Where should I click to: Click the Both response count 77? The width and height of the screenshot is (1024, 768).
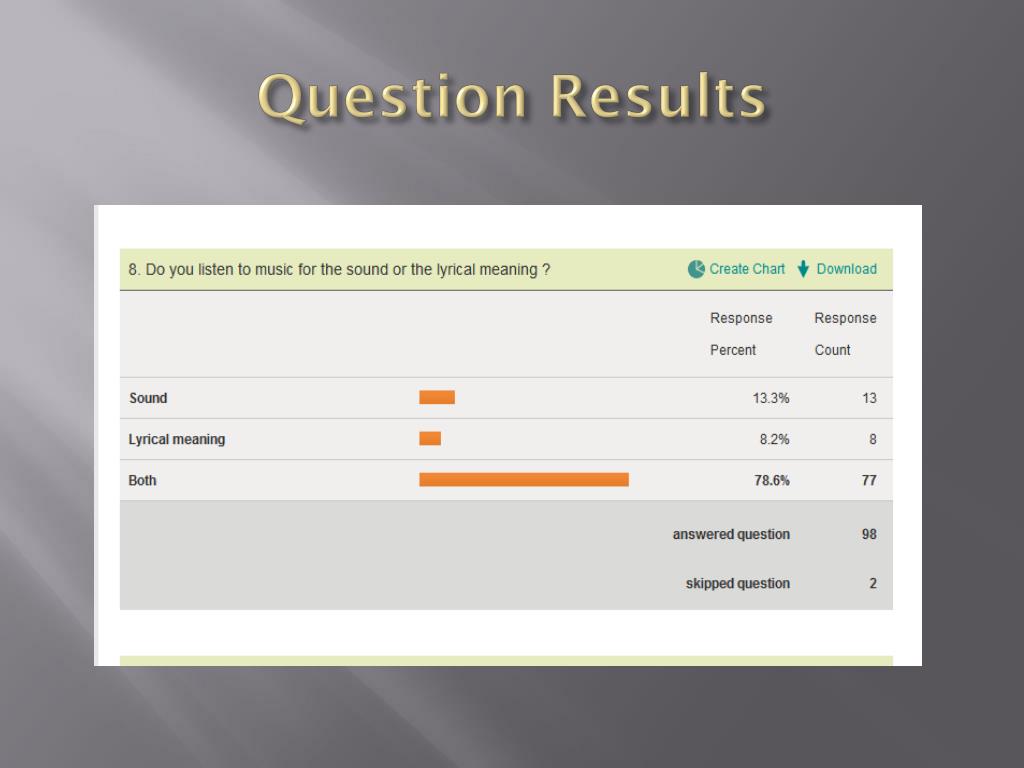(x=869, y=481)
